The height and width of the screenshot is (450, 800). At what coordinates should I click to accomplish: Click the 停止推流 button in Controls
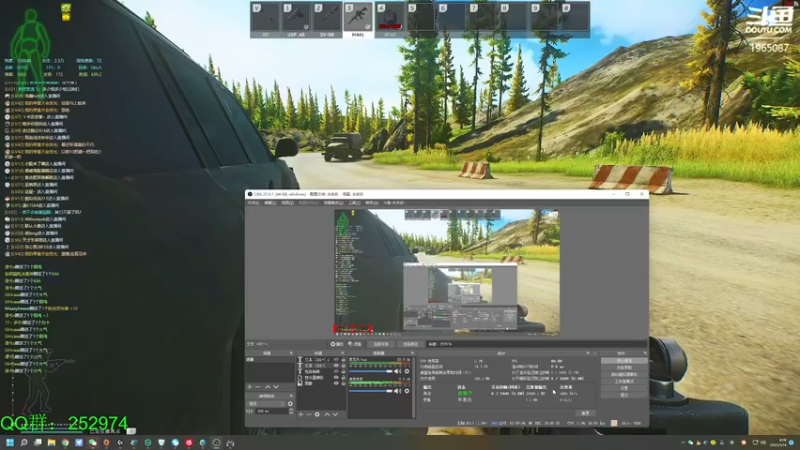(x=624, y=361)
